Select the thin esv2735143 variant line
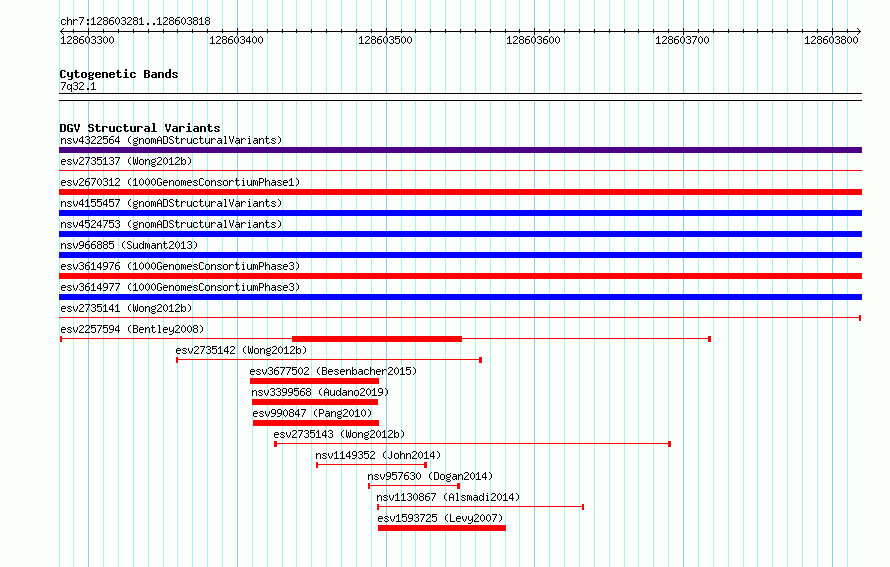890x567 pixels. 473,444
